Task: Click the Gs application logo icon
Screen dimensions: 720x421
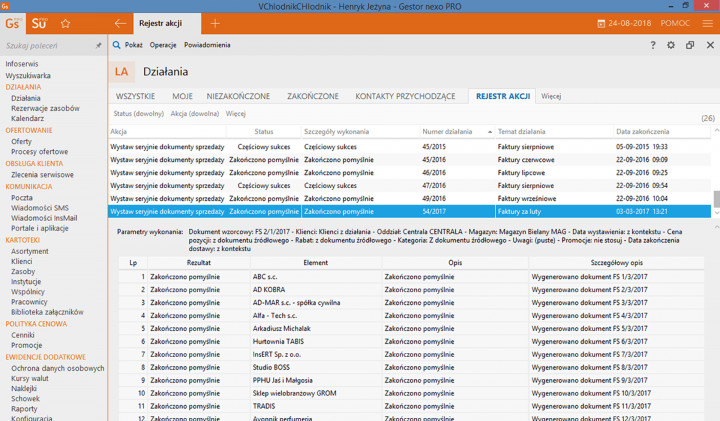Action: (10, 21)
